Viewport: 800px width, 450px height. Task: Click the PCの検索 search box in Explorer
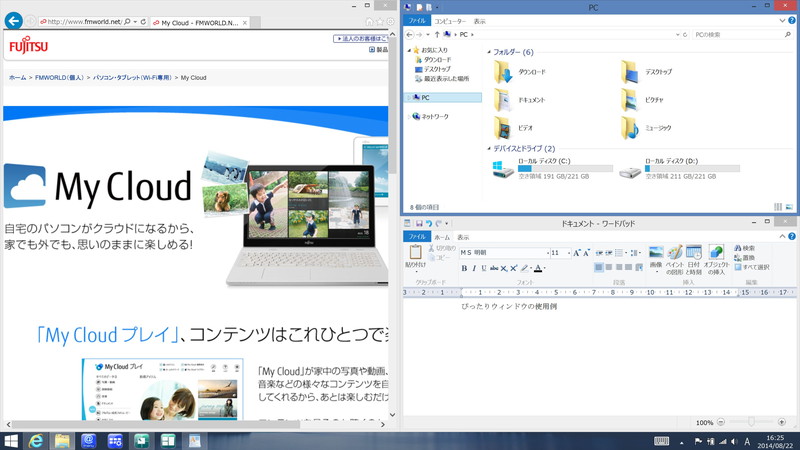(740, 34)
